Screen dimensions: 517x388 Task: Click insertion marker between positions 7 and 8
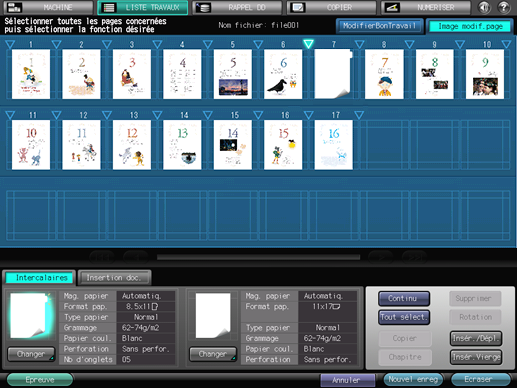coord(359,44)
